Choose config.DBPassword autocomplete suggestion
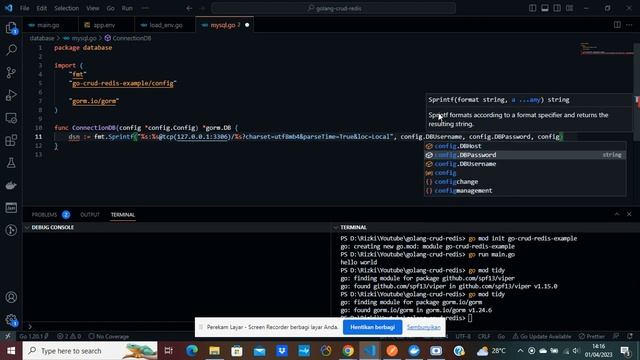The height and width of the screenshot is (360, 640). [525, 155]
